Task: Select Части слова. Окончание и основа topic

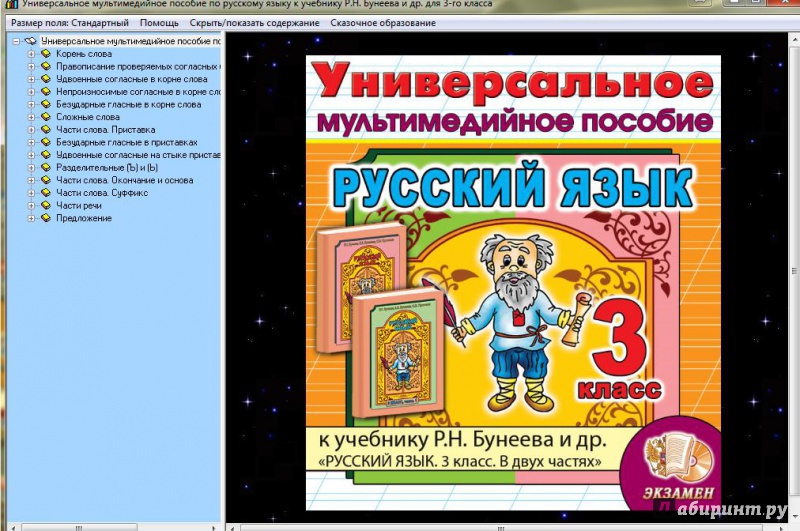Action: click(x=124, y=180)
